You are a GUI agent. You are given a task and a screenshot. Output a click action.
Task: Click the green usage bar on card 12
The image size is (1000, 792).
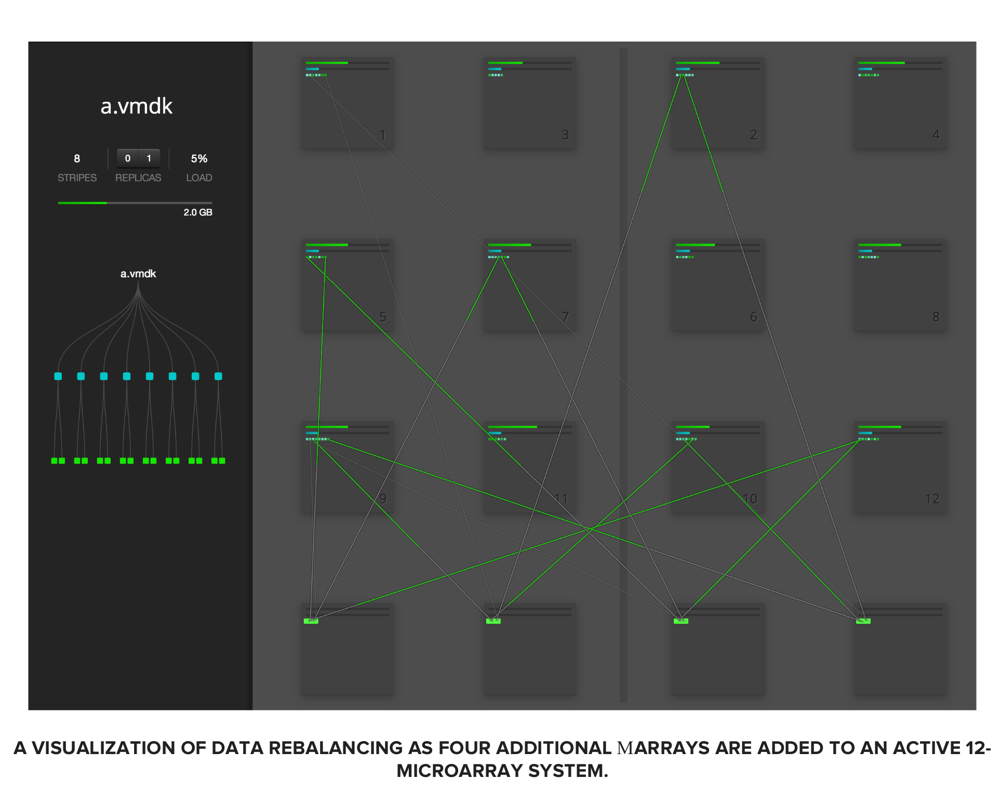(x=879, y=427)
